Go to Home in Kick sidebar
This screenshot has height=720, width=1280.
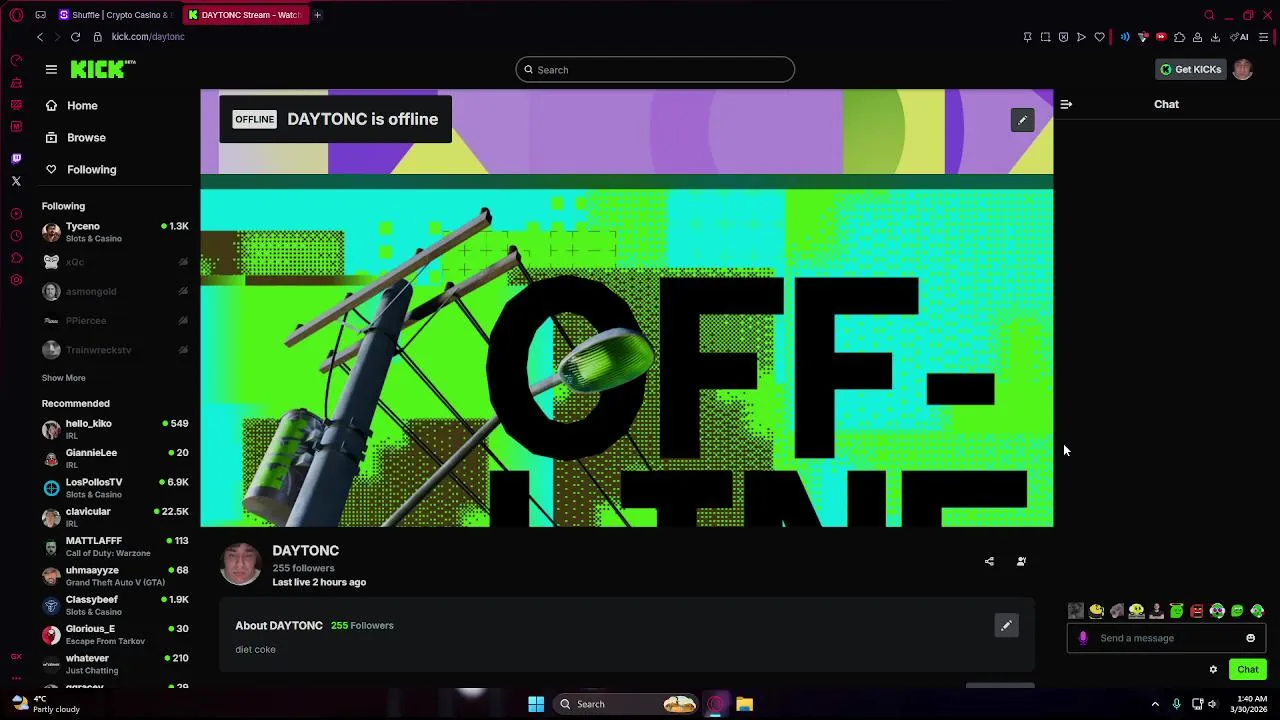tap(70, 105)
